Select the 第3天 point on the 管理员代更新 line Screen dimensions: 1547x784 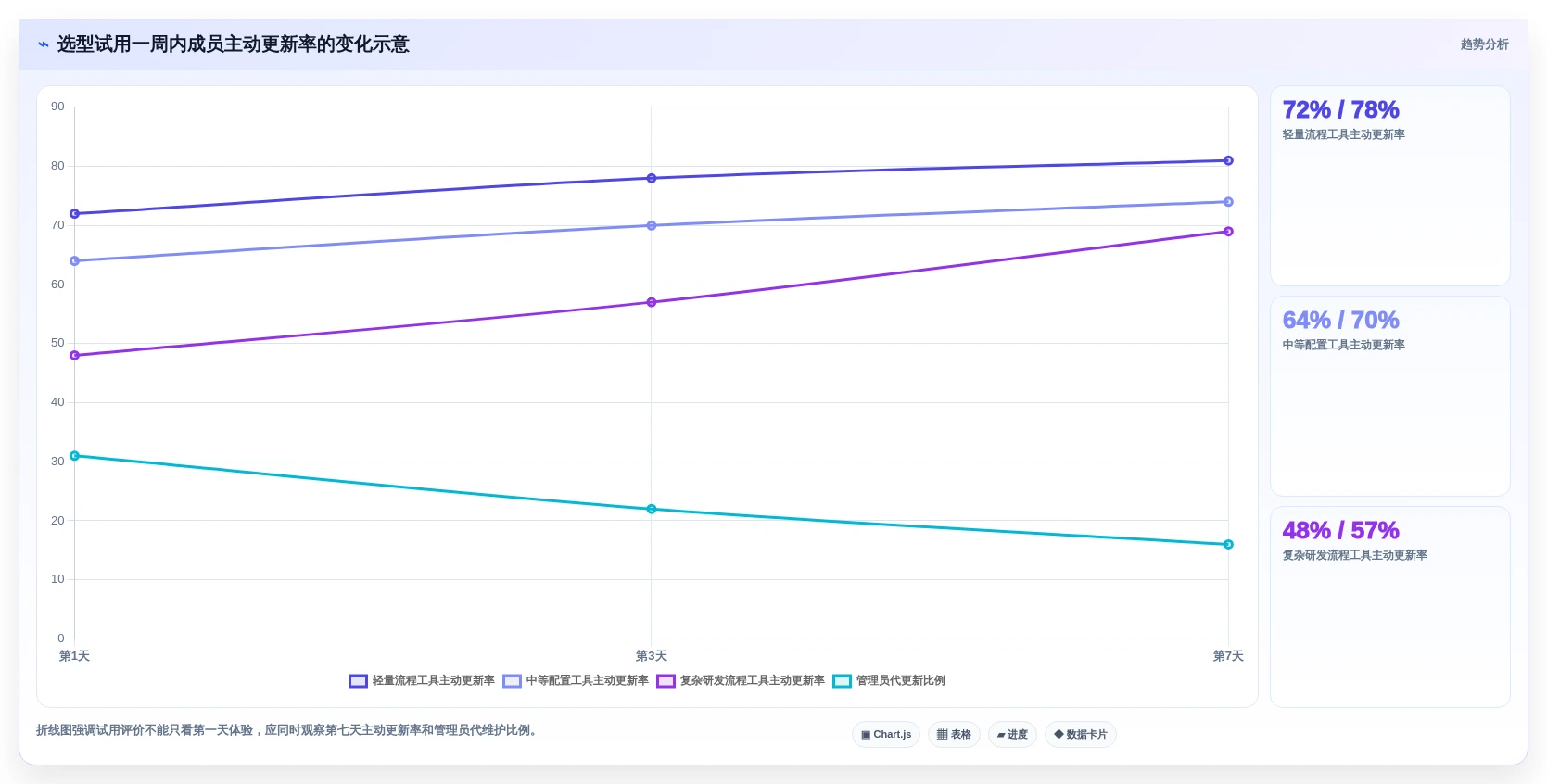pos(652,509)
